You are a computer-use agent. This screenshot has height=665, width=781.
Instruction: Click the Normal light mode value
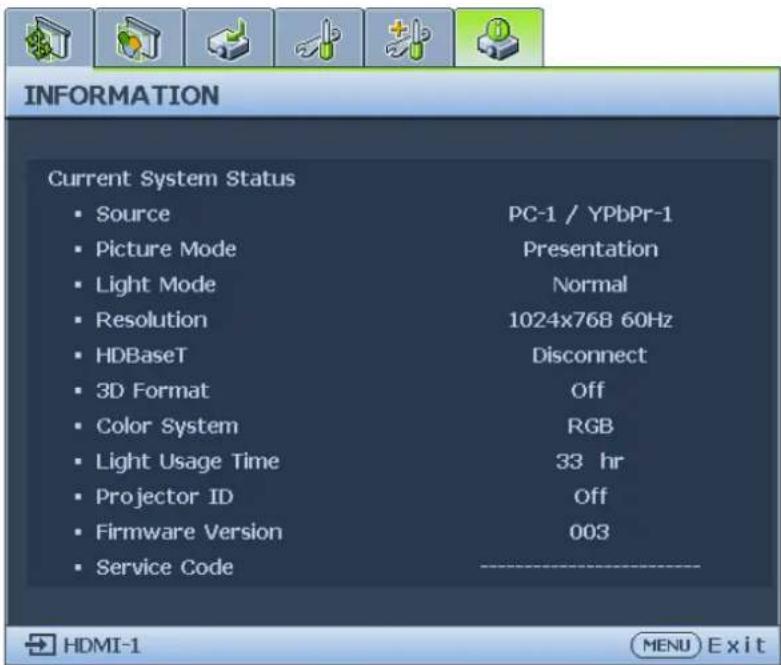590,285
